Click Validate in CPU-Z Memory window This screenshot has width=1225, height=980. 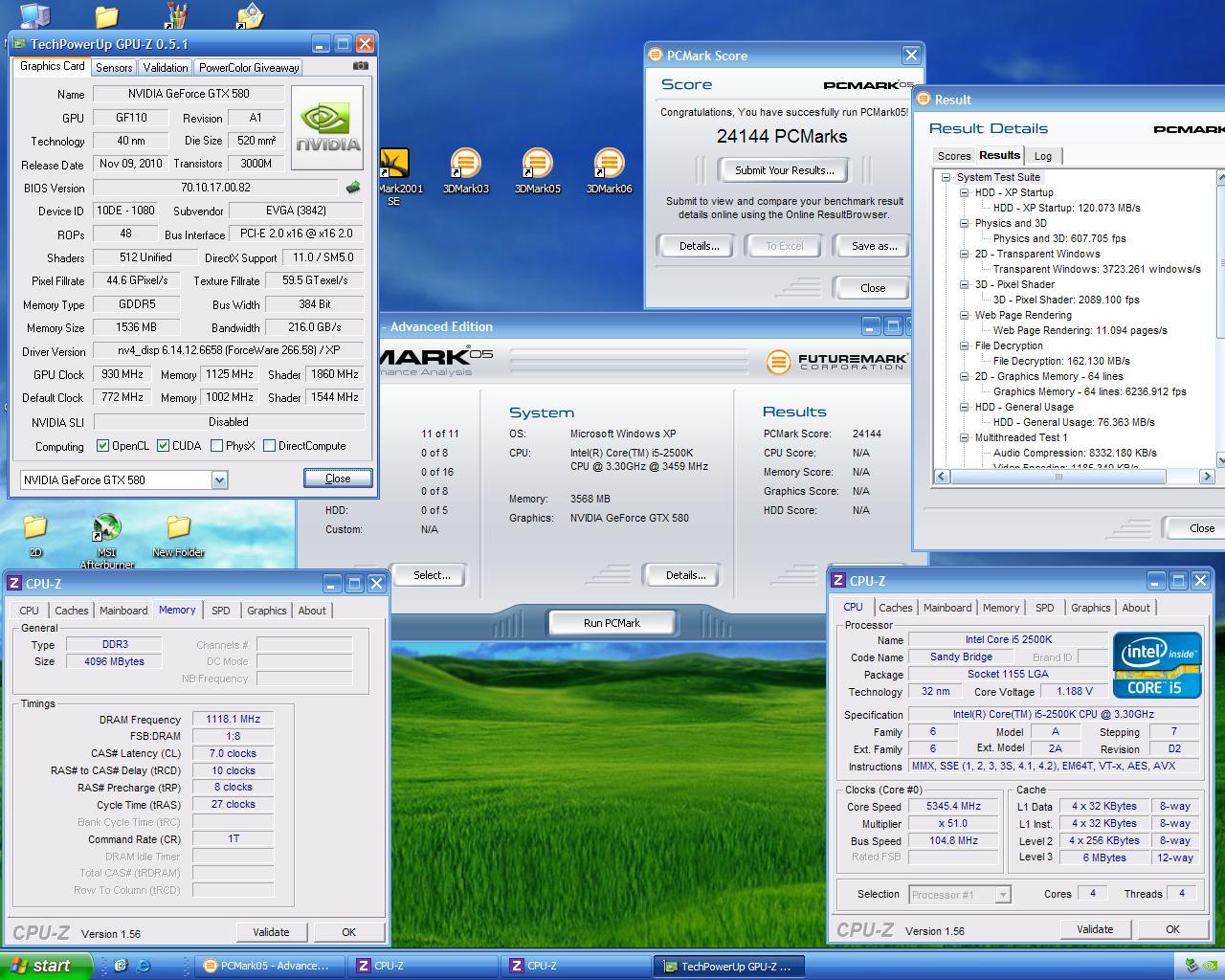[x=271, y=932]
